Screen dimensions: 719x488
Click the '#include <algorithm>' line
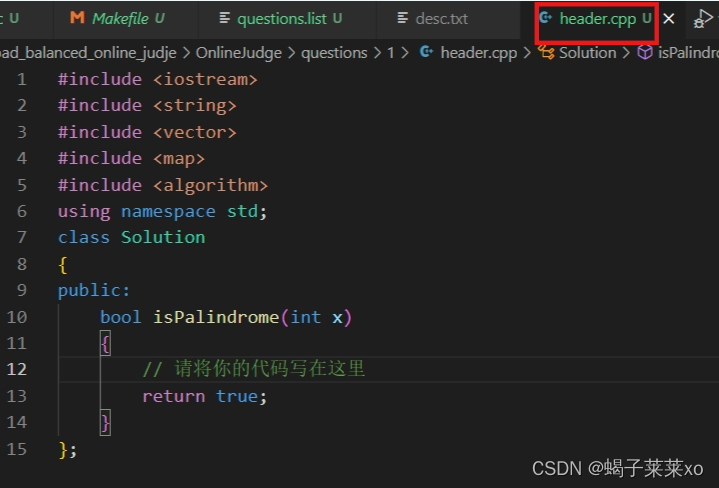pos(163,185)
